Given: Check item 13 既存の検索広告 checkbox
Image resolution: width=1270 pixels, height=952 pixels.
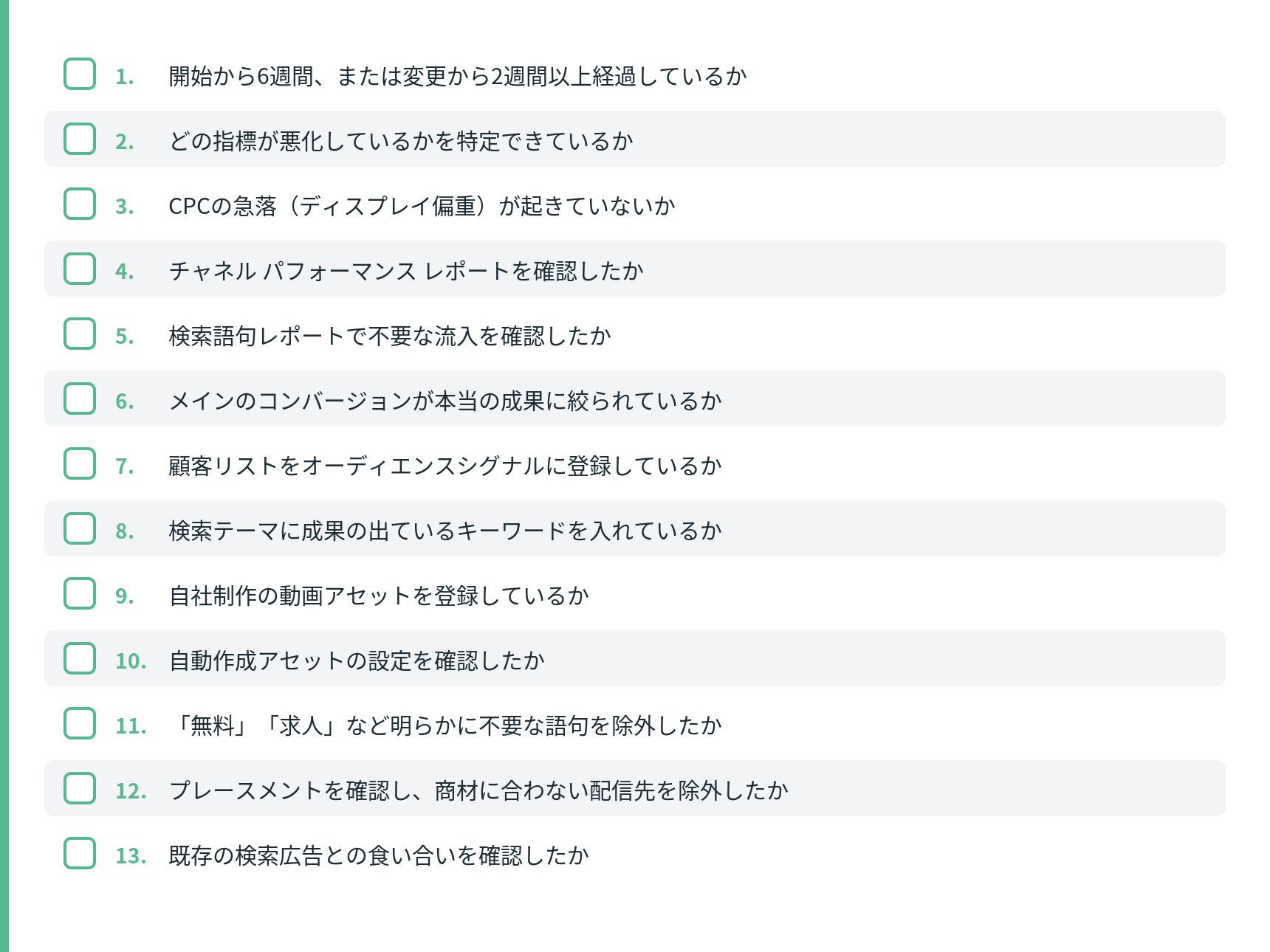Looking at the screenshot, I should pos(80,853).
